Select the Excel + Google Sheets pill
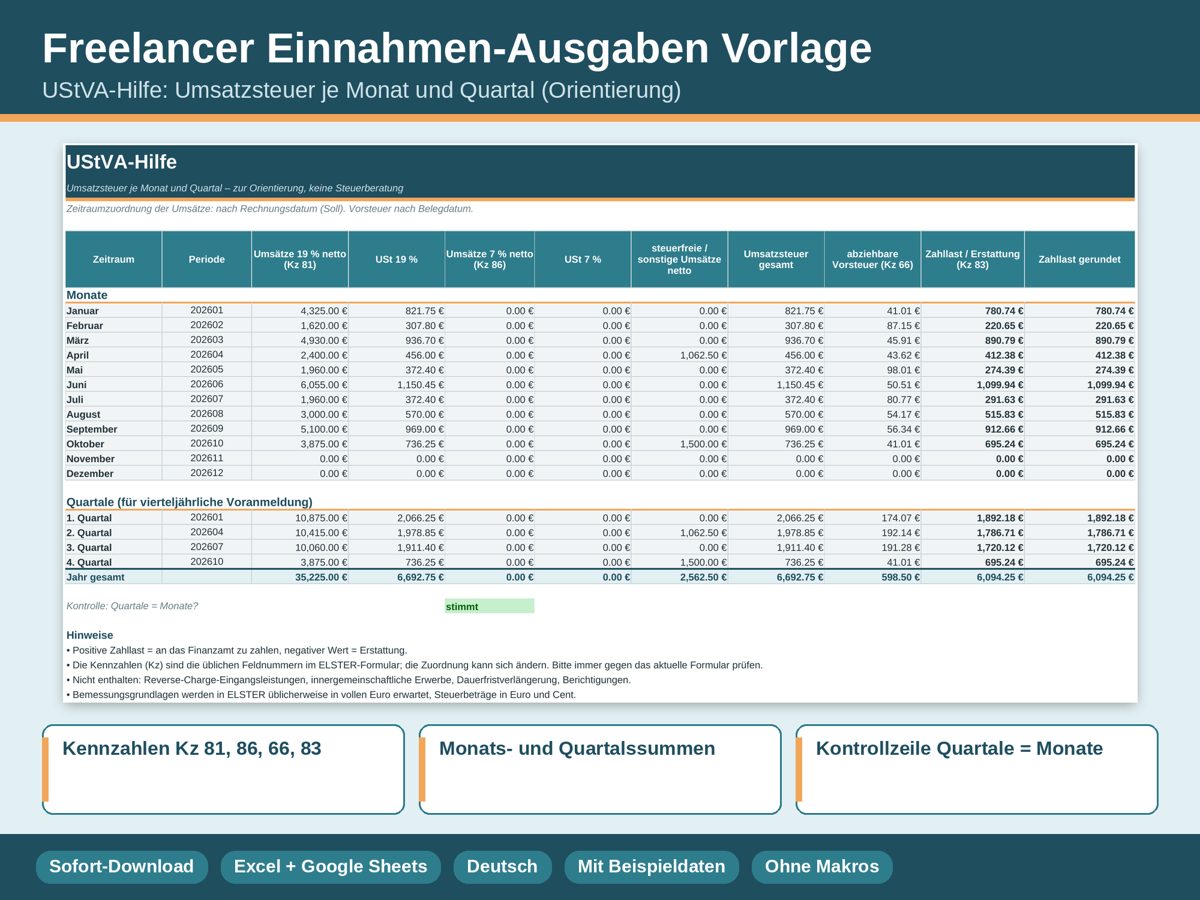 click(x=330, y=867)
